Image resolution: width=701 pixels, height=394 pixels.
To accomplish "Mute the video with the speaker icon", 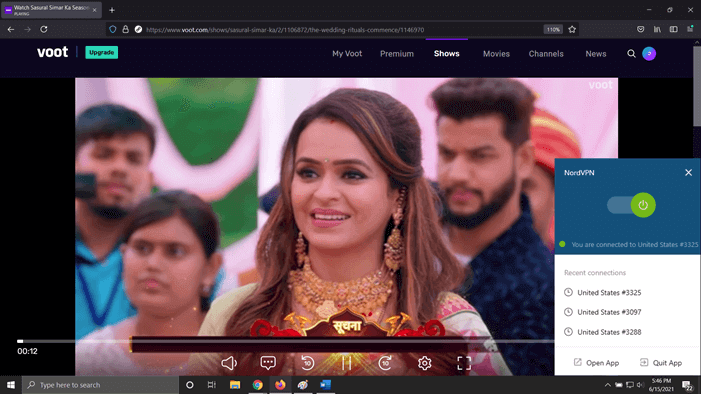I will click(x=229, y=363).
